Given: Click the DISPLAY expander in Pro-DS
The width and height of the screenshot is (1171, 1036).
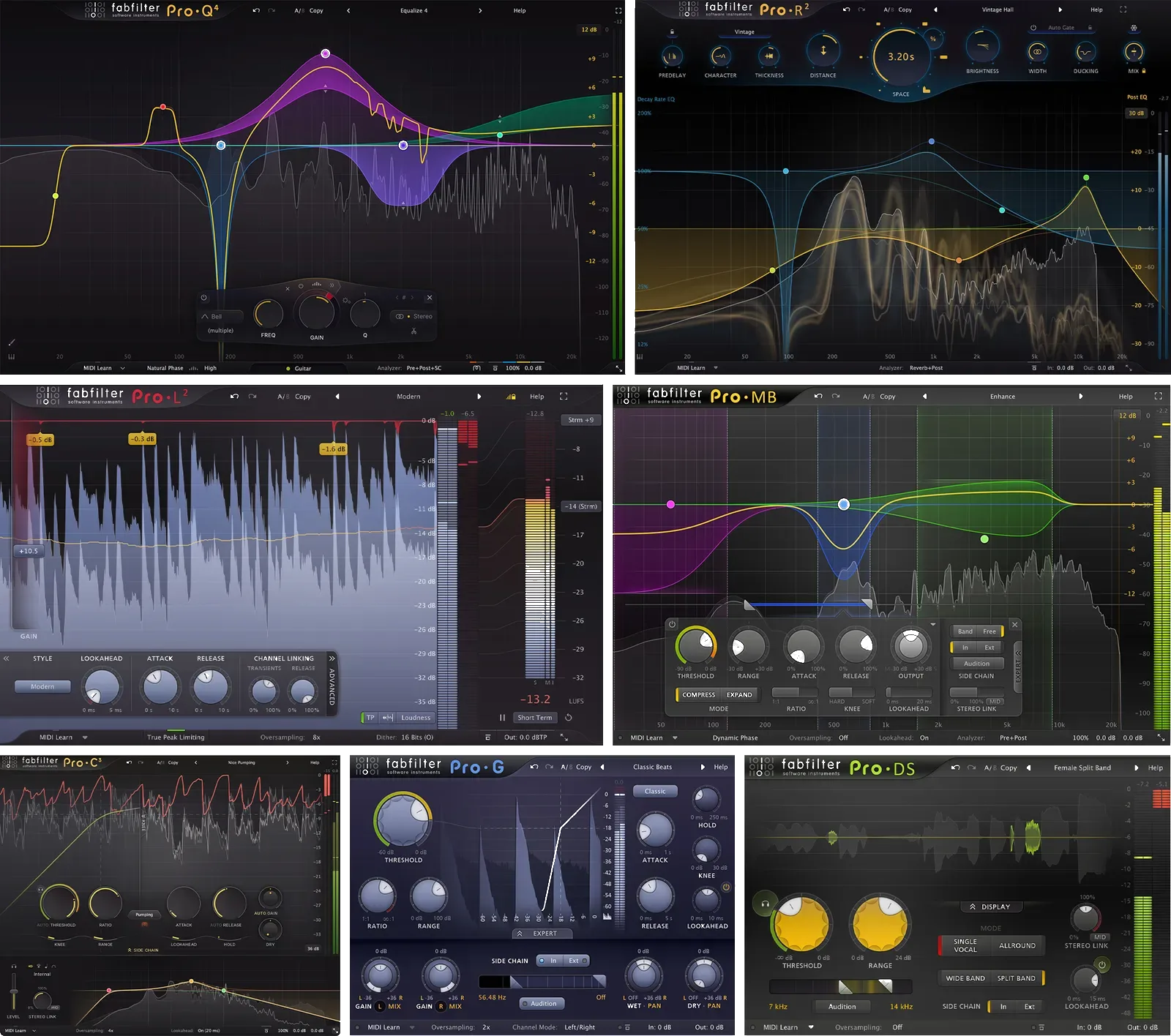Looking at the screenshot, I should tap(990, 906).
